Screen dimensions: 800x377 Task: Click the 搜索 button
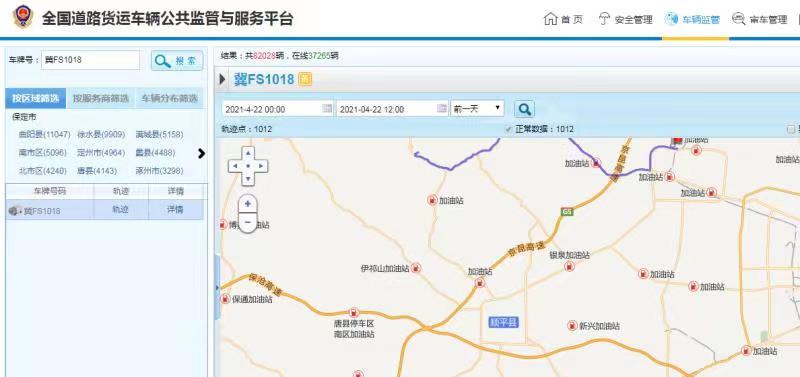click(x=177, y=61)
